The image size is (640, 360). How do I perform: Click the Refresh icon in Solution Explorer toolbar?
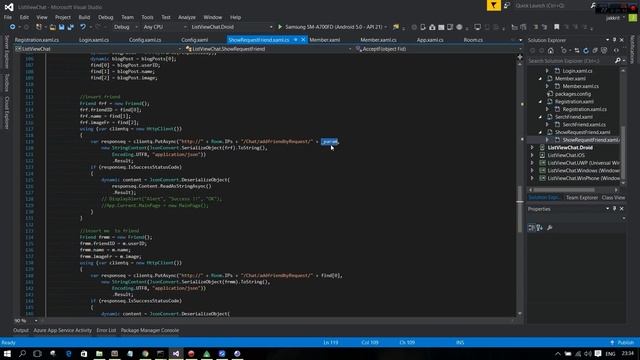(x=586, y=51)
